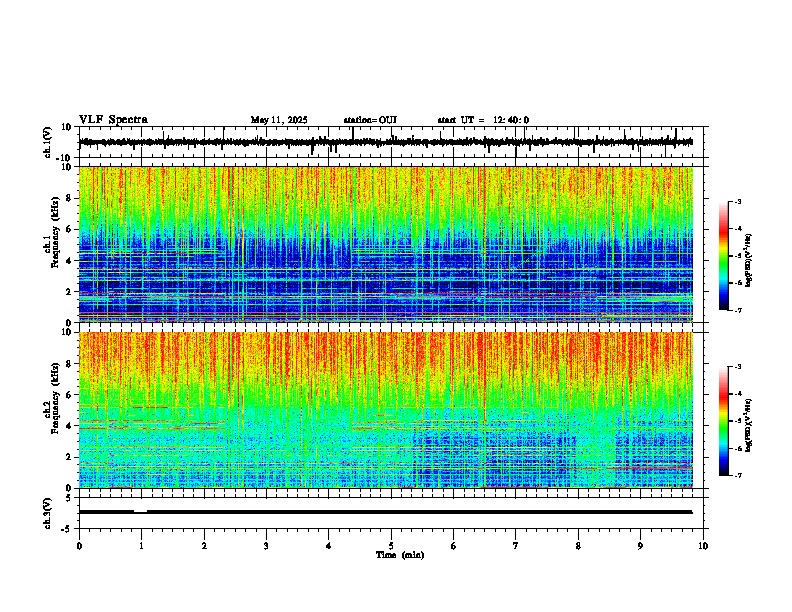Click the ch.3 flat voltage trace

[x=385, y=512]
